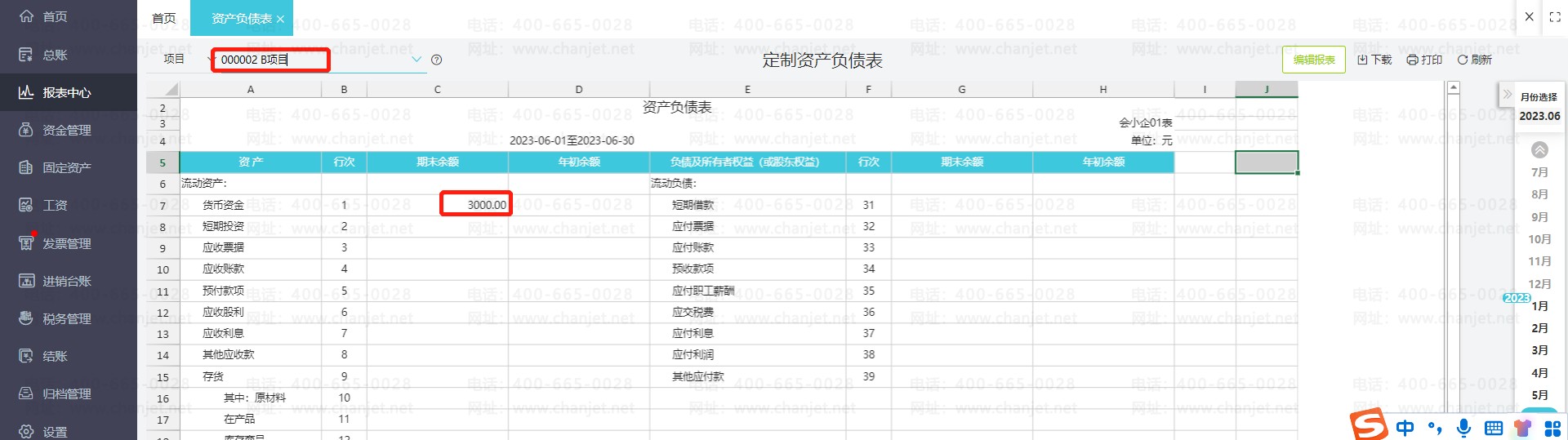
Task: Refresh the report using 刷新
Action: pyautogui.click(x=1475, y=60)
